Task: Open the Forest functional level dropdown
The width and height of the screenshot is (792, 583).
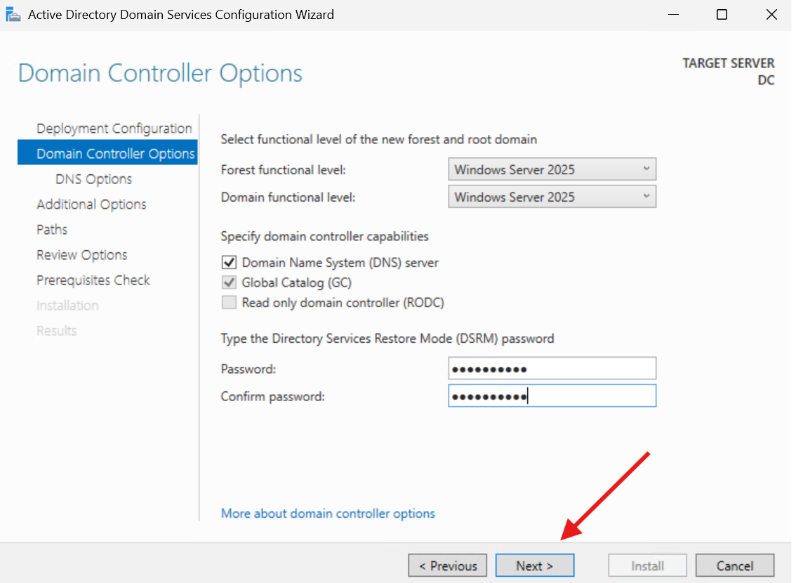Action: pos(552,170)
